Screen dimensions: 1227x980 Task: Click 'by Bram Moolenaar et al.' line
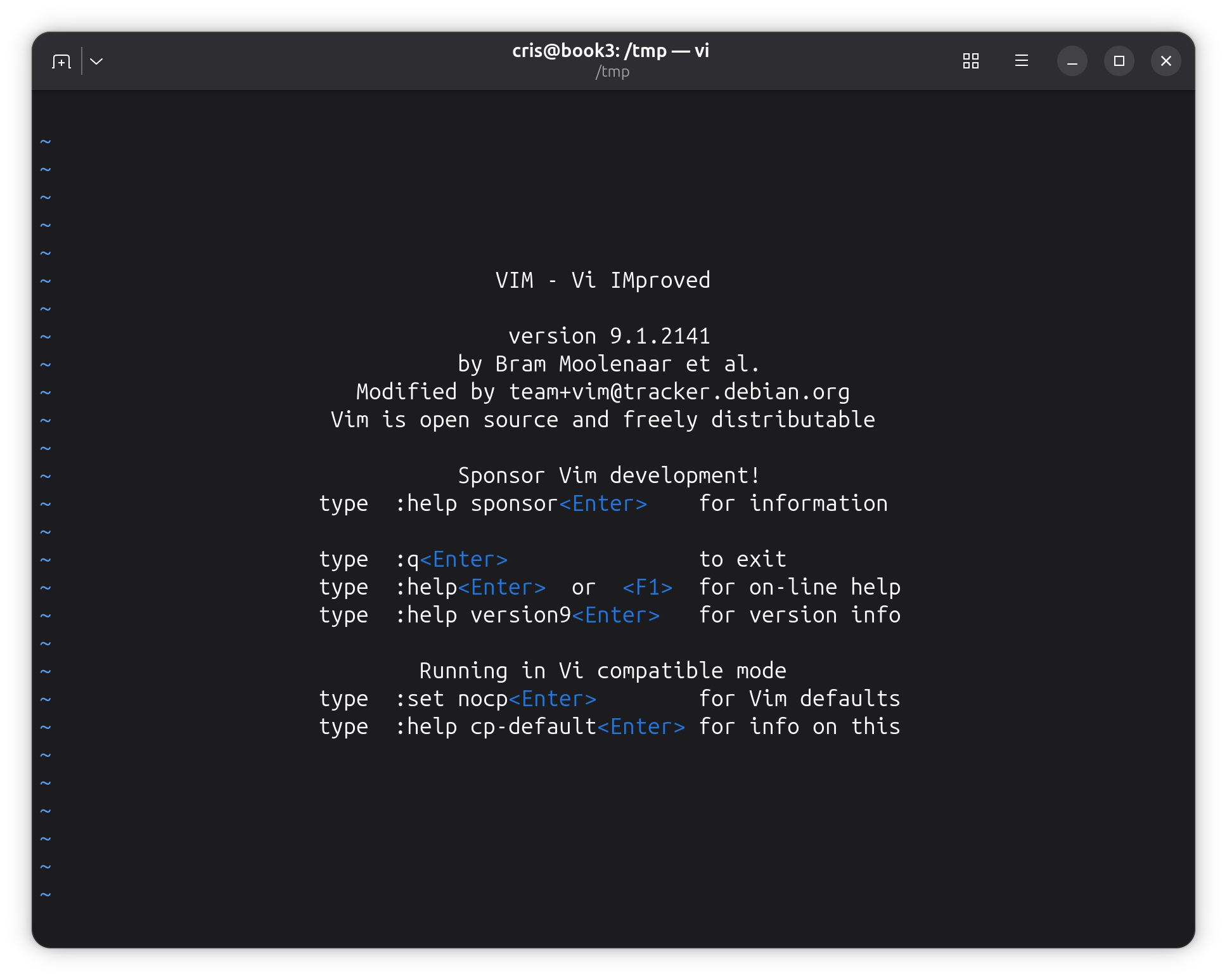click(608, 364)
